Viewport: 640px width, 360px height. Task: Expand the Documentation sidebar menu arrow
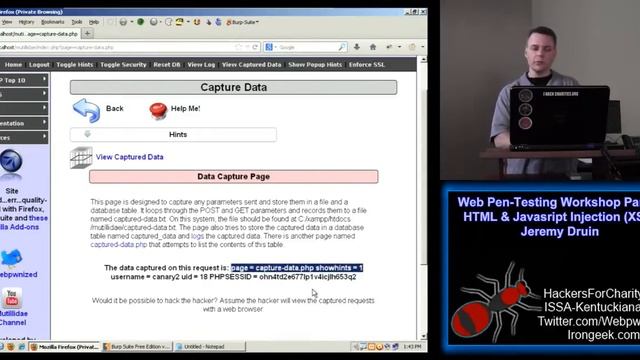pyautogui.click(x=44, y=122)
